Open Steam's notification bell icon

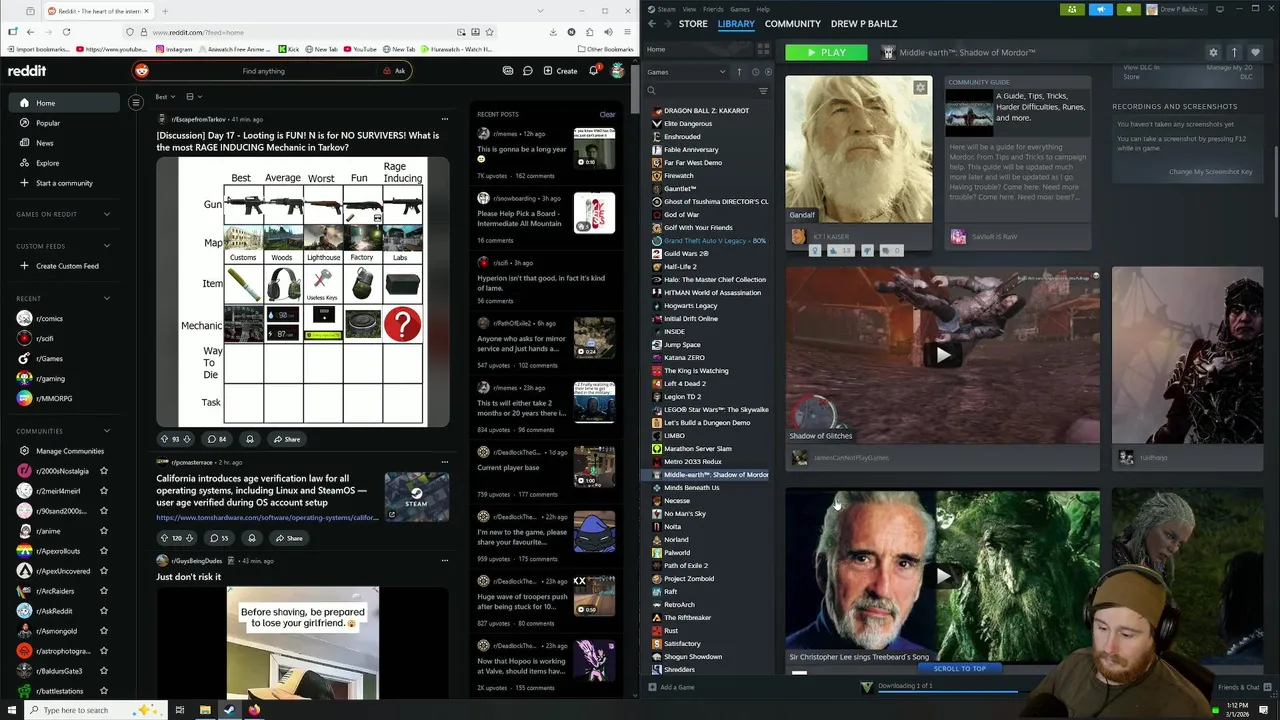tap(1128, 9)
